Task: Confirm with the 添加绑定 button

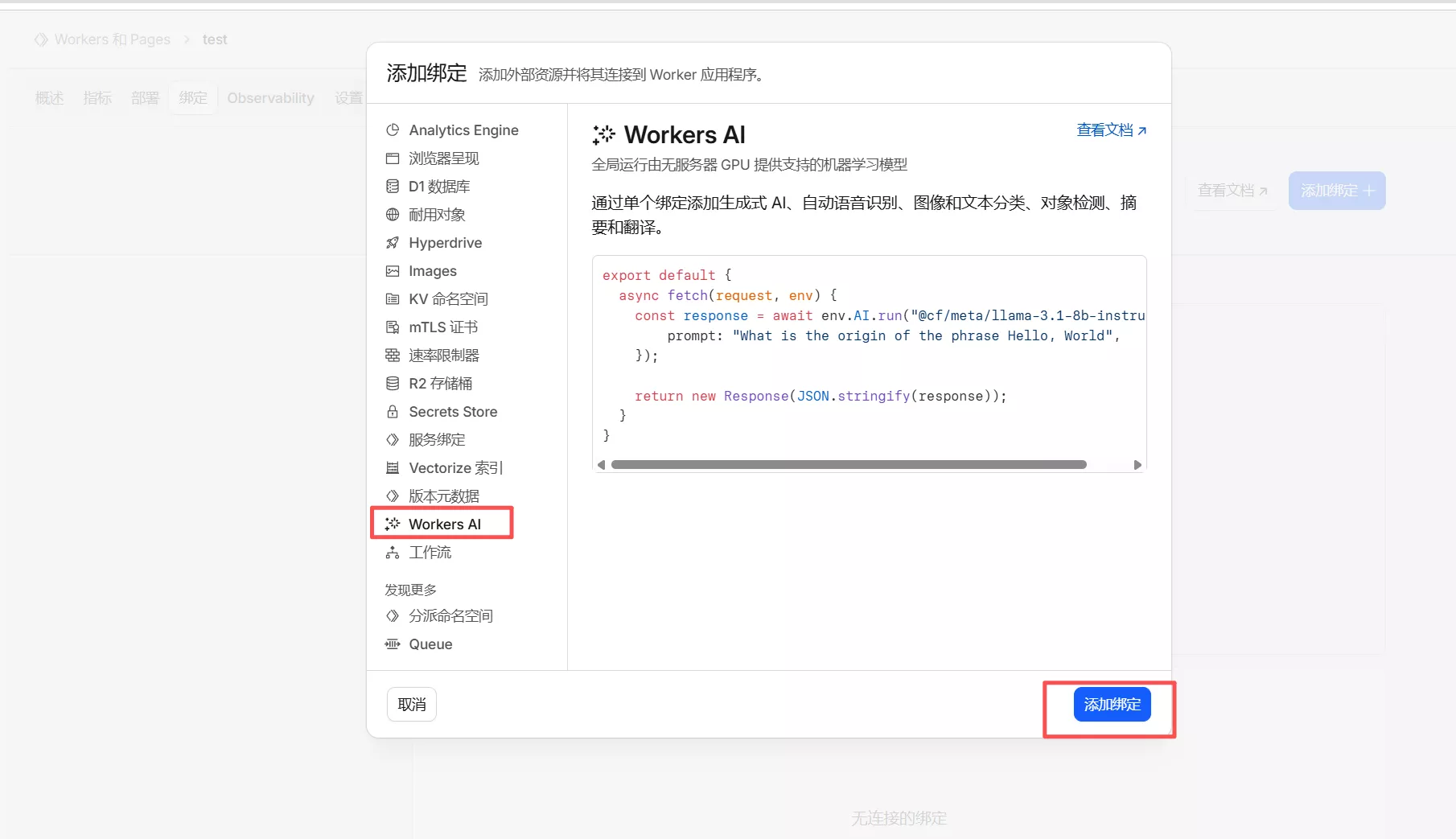Action: click(x=1111, y=704)
